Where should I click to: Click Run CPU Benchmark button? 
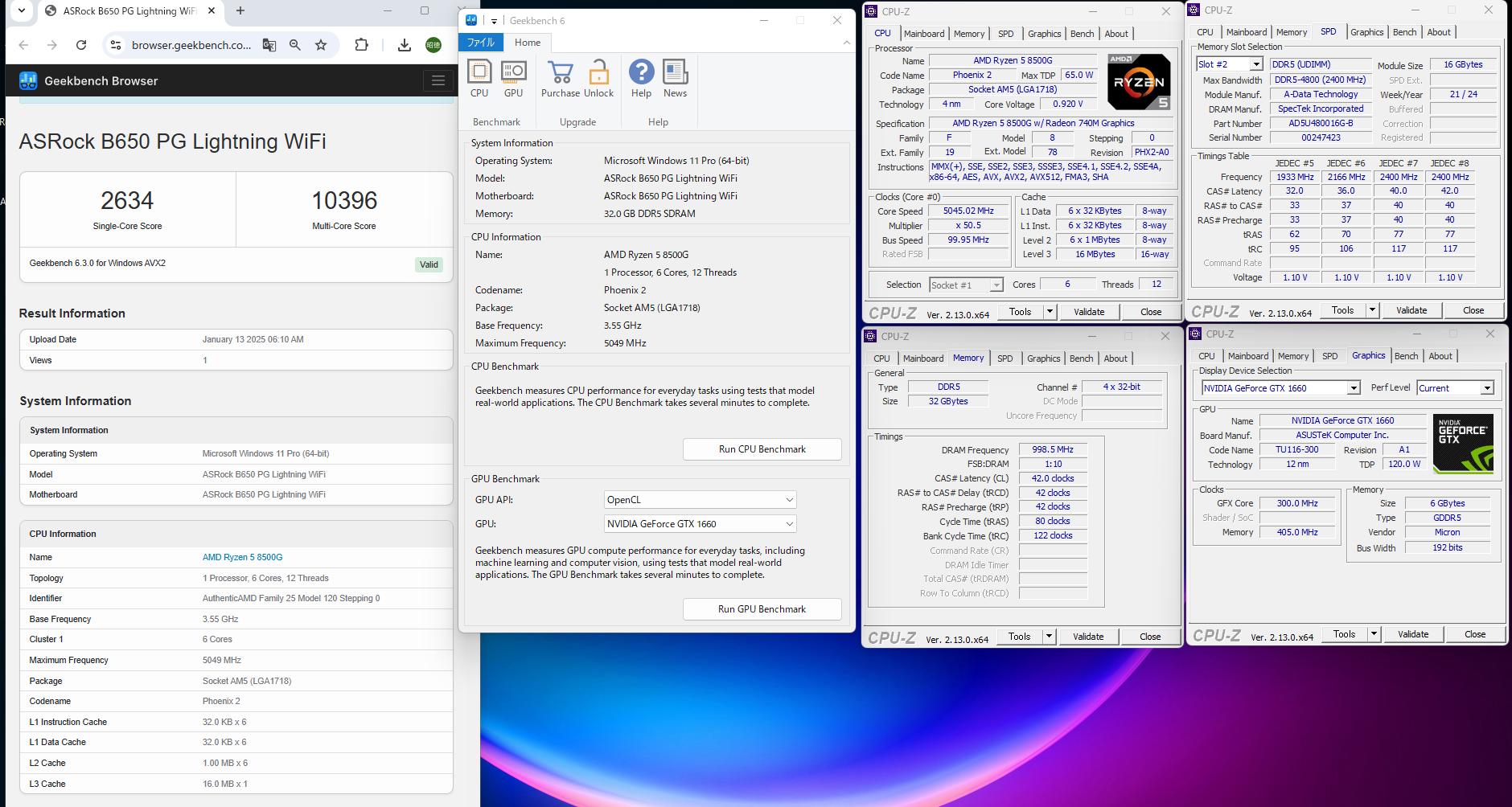[x=762, y=449]
